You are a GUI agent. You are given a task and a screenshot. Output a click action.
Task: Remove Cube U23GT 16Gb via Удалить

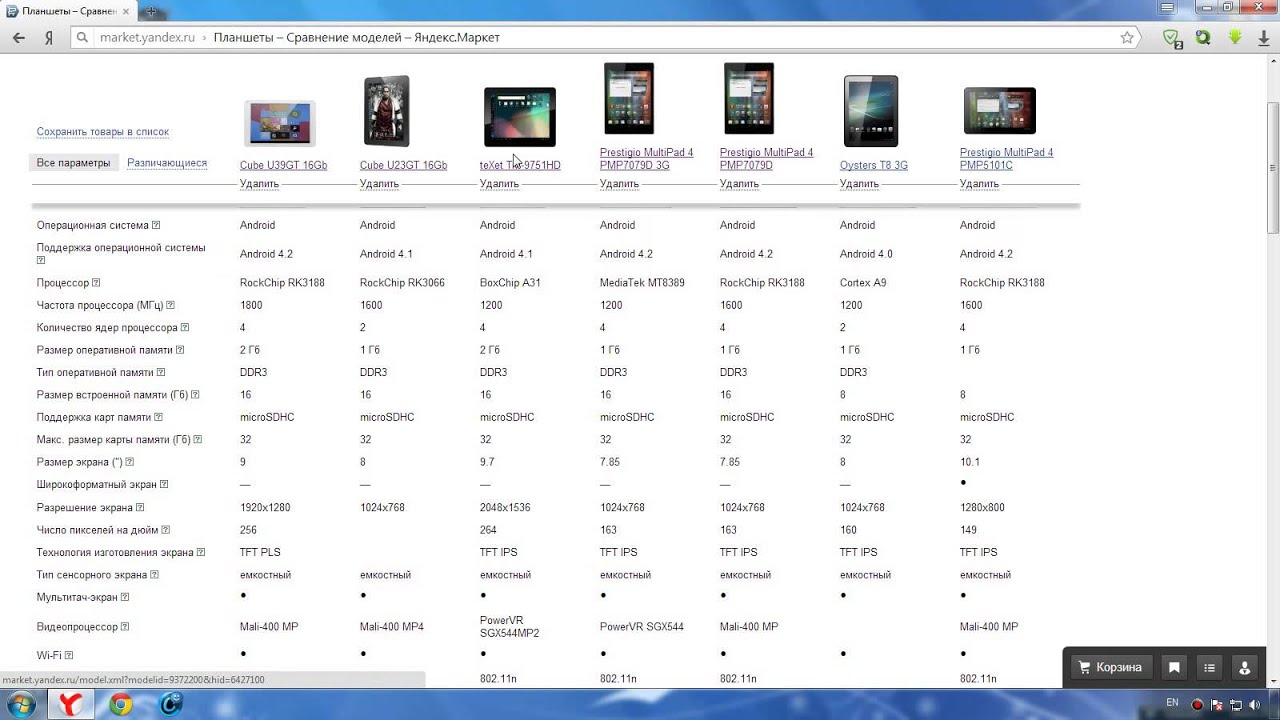click(379, 184)
